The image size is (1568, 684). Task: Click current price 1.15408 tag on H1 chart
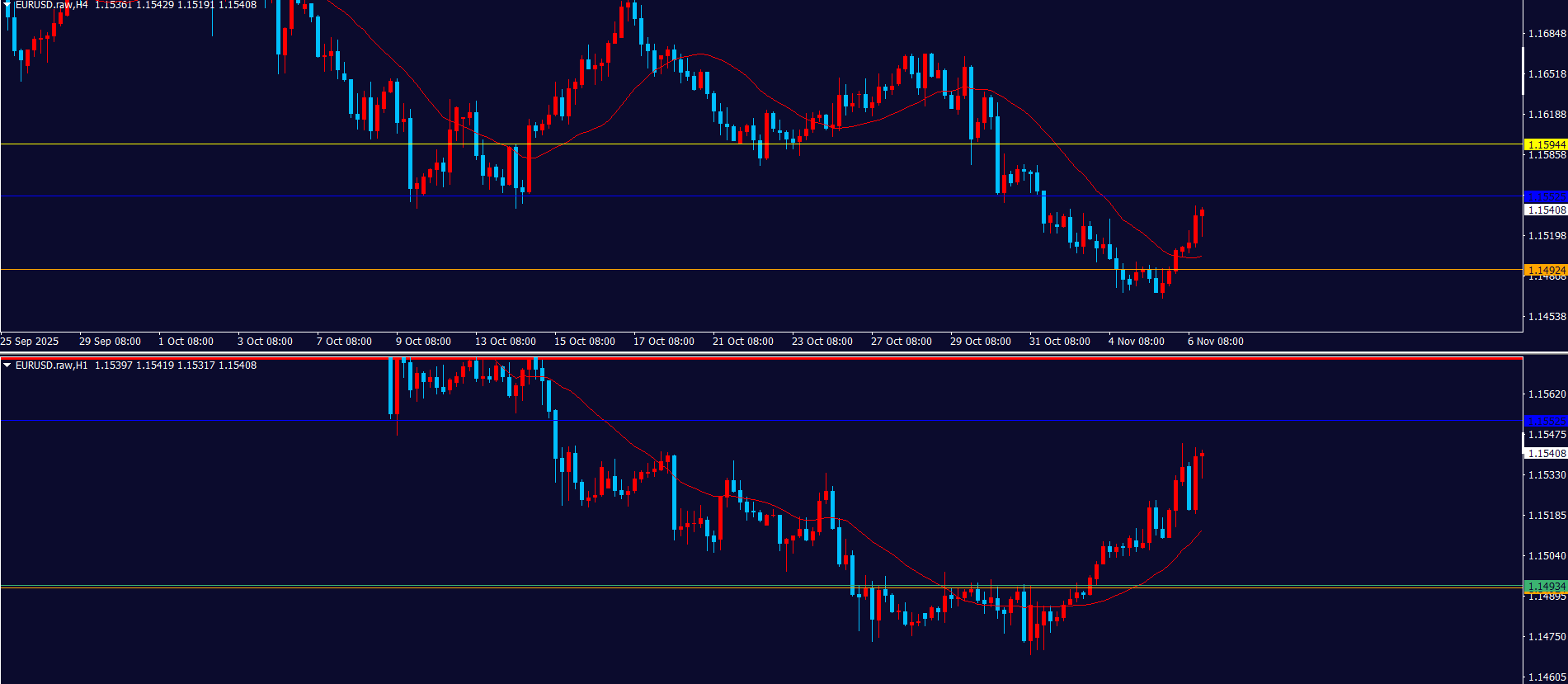coord(1546,453)
